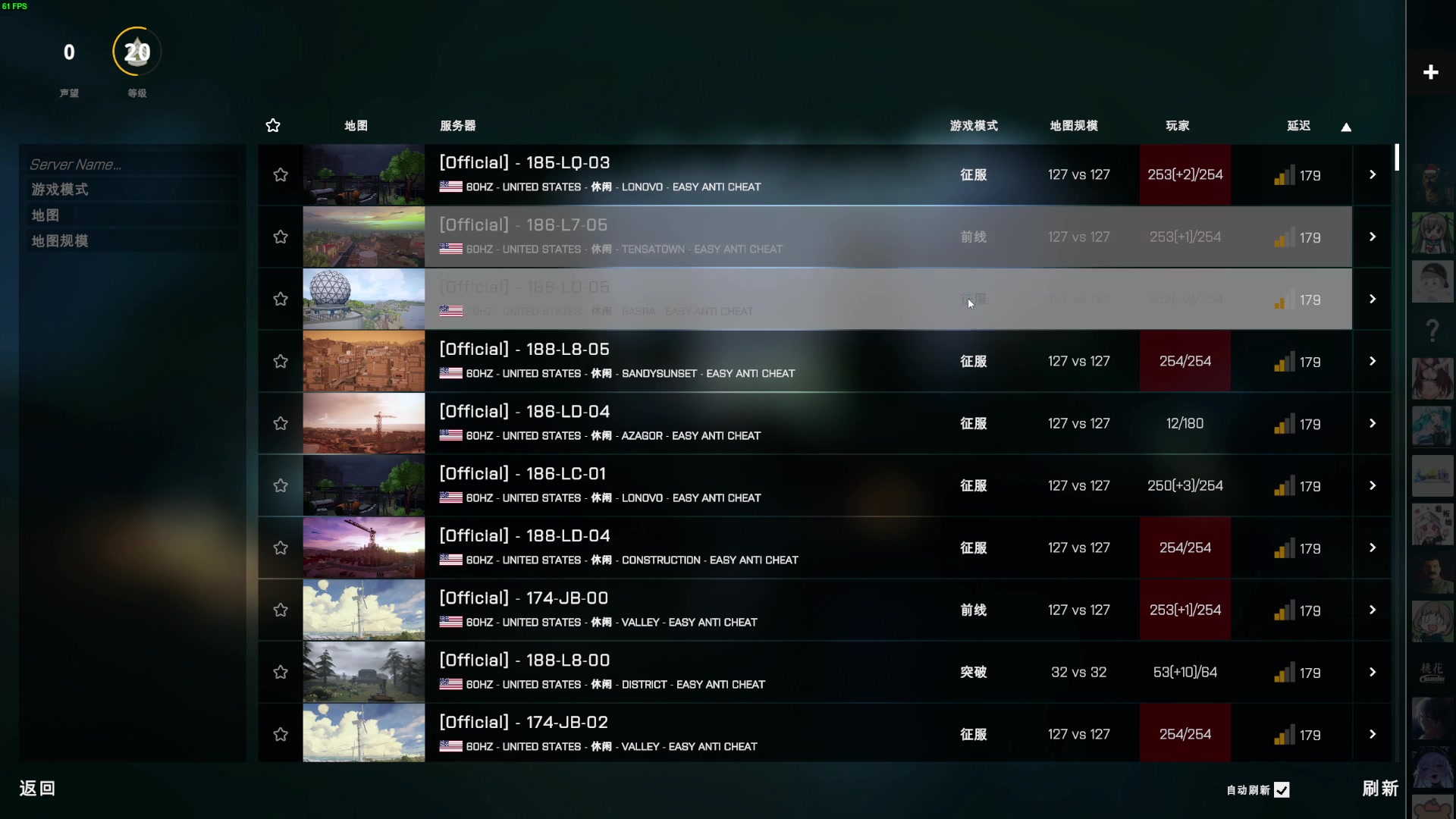The image size is (1456, 819).
Task: Click the plus icon in the friends sidebar
Action: point(1431,72)
